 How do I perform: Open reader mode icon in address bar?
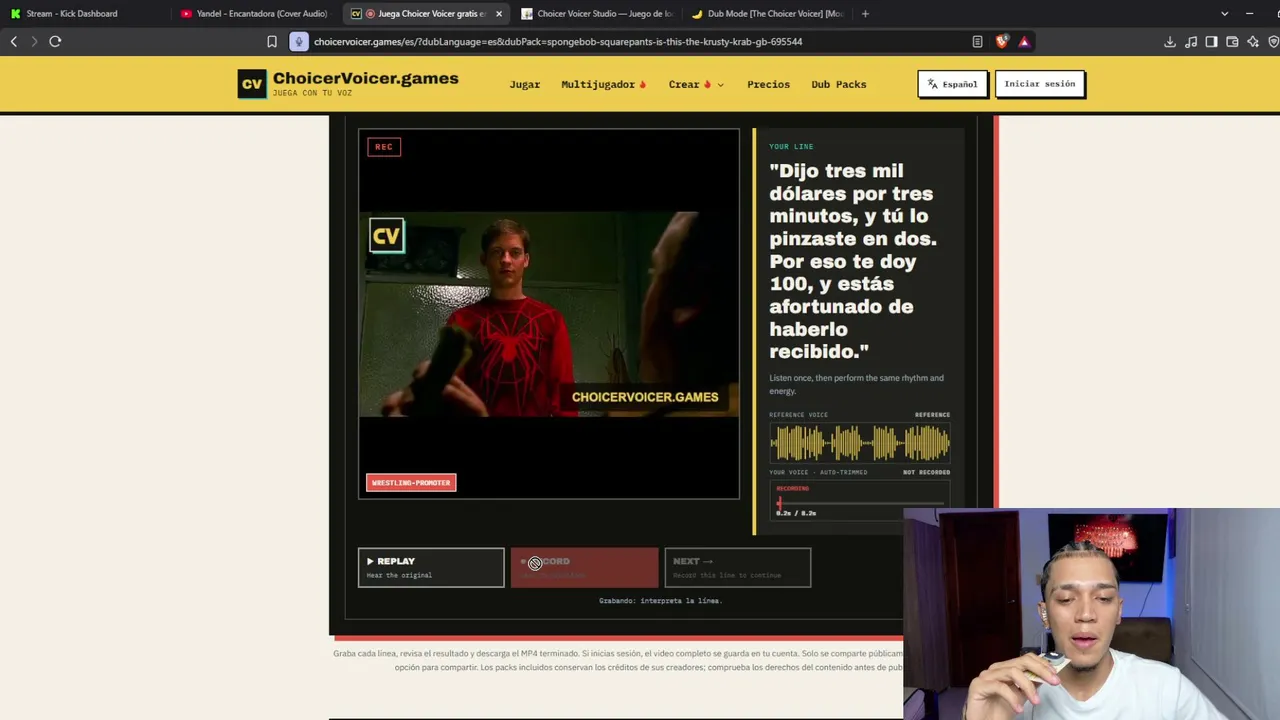pos(977,42)
